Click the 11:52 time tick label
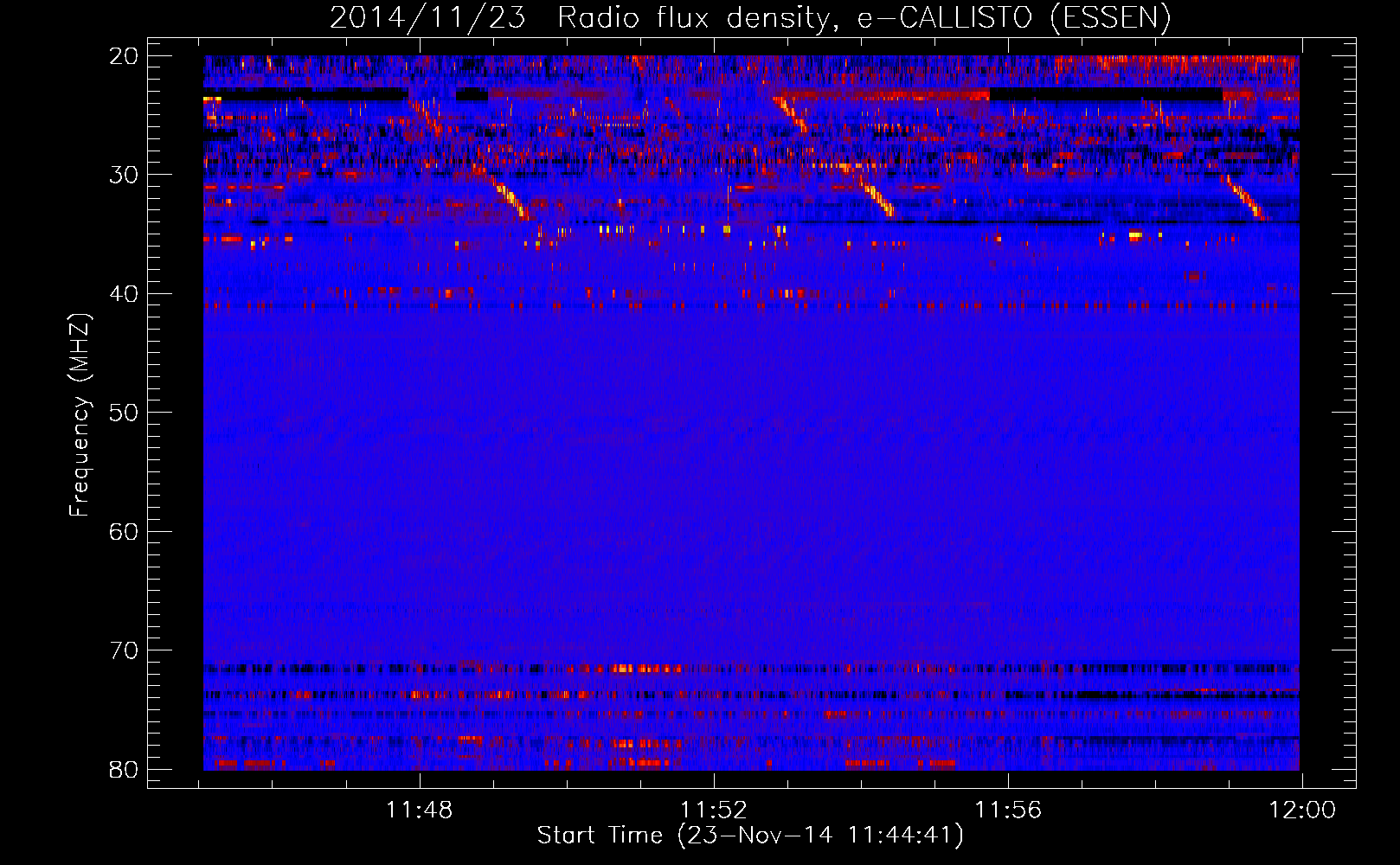Viewport: 1400px width, 865px height. click(x=714, y=811)
